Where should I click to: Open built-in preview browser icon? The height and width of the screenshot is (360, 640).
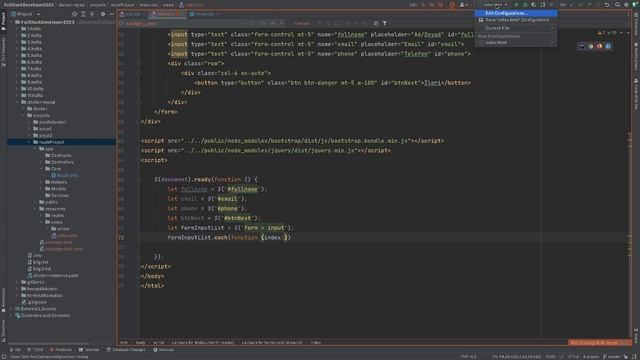click(x=582, y=46)
